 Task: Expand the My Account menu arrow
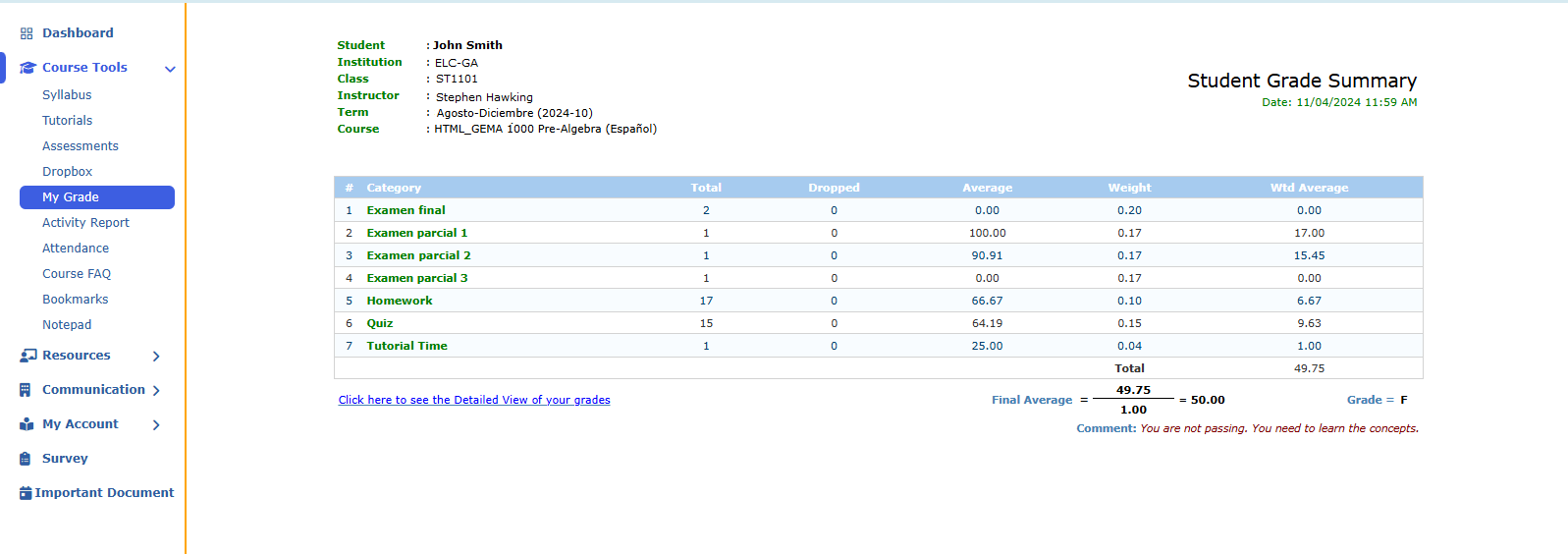(156, 425)
